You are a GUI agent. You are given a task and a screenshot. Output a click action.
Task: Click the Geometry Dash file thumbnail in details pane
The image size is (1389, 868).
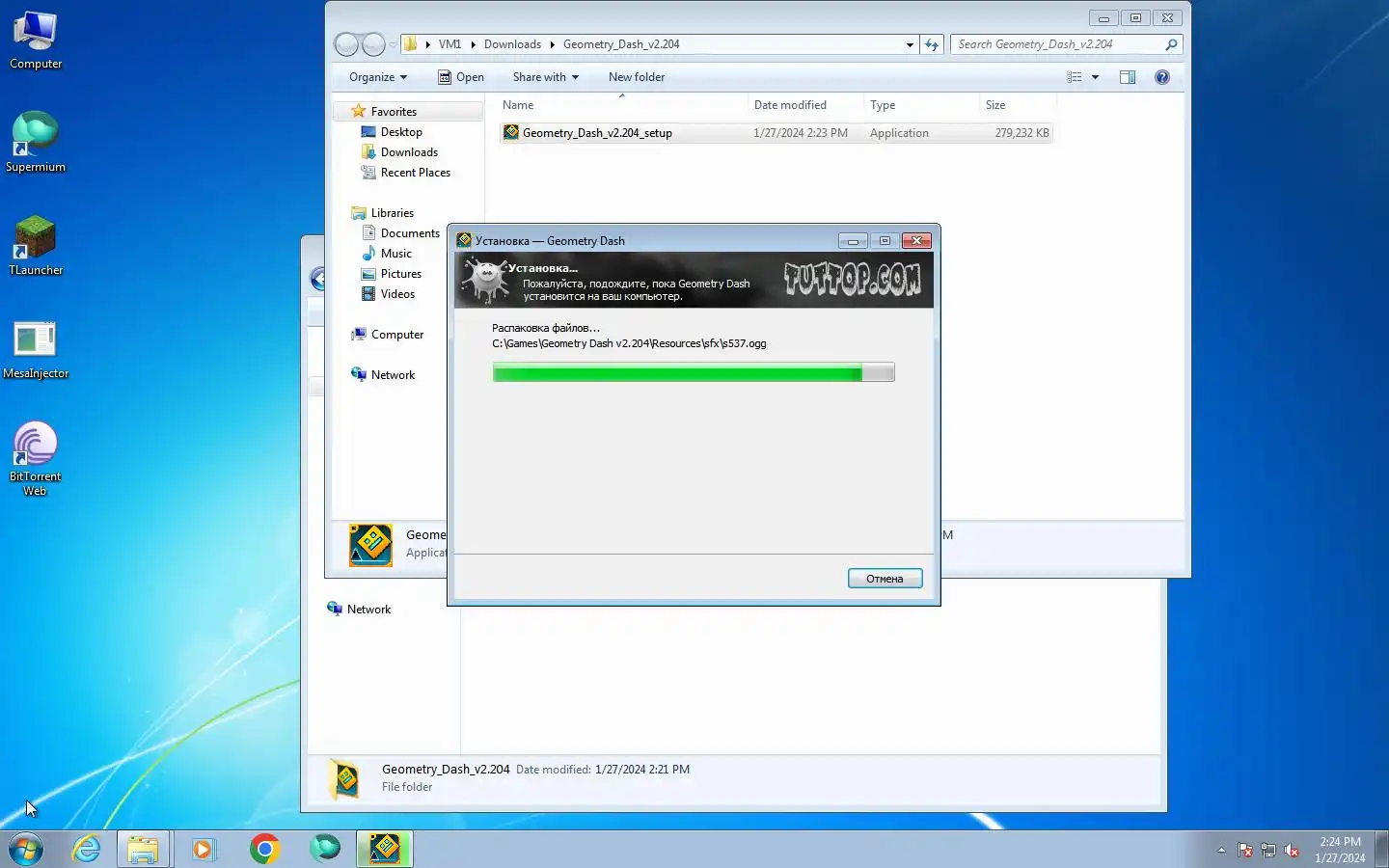click(x=370, y=545)
